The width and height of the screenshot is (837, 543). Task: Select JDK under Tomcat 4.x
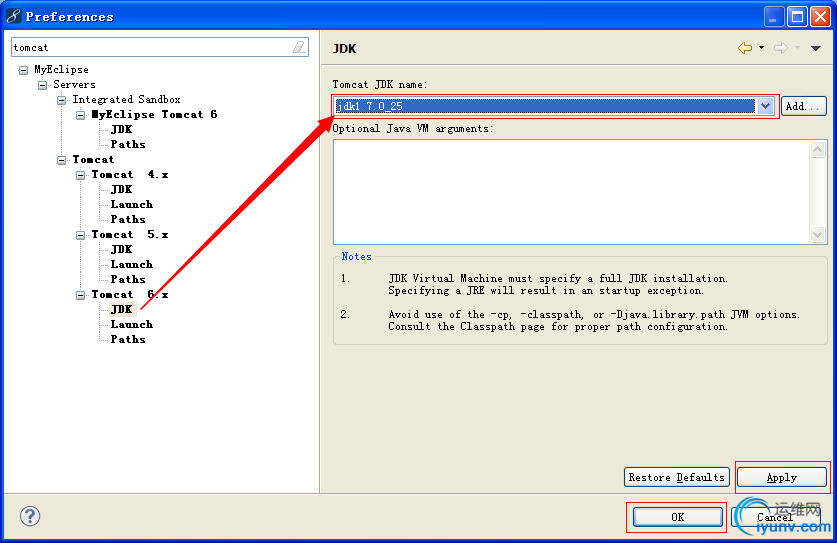point(122,189)
